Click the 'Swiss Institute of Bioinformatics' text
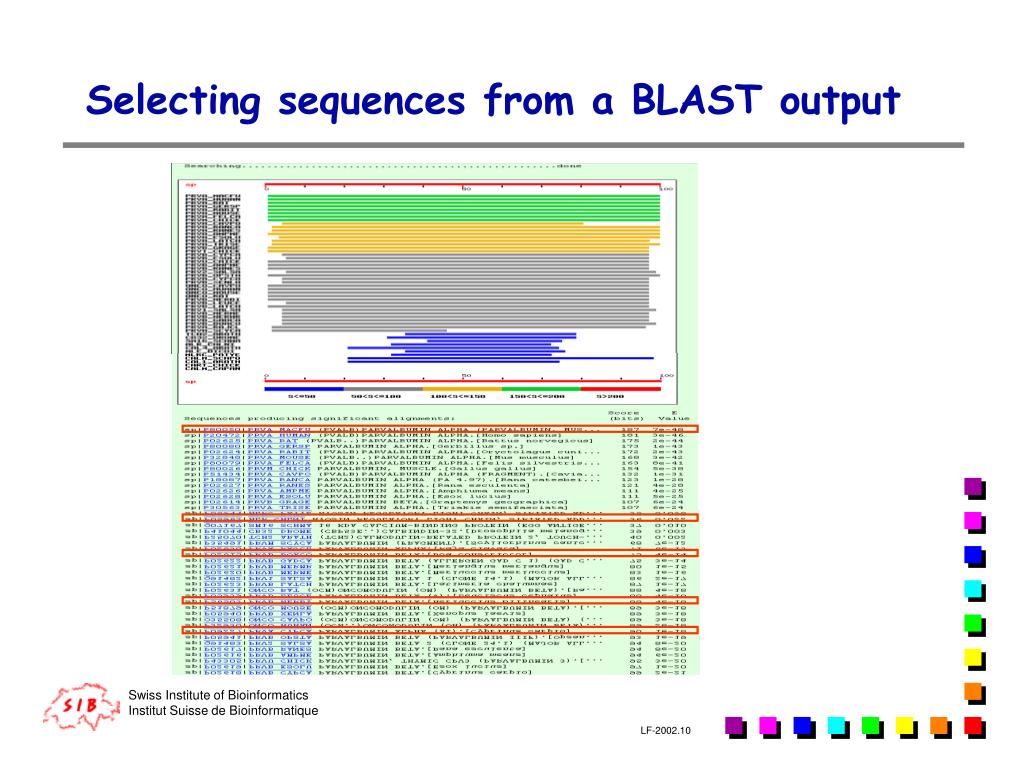Screen dimensions: 1024x768 point(218,695)
